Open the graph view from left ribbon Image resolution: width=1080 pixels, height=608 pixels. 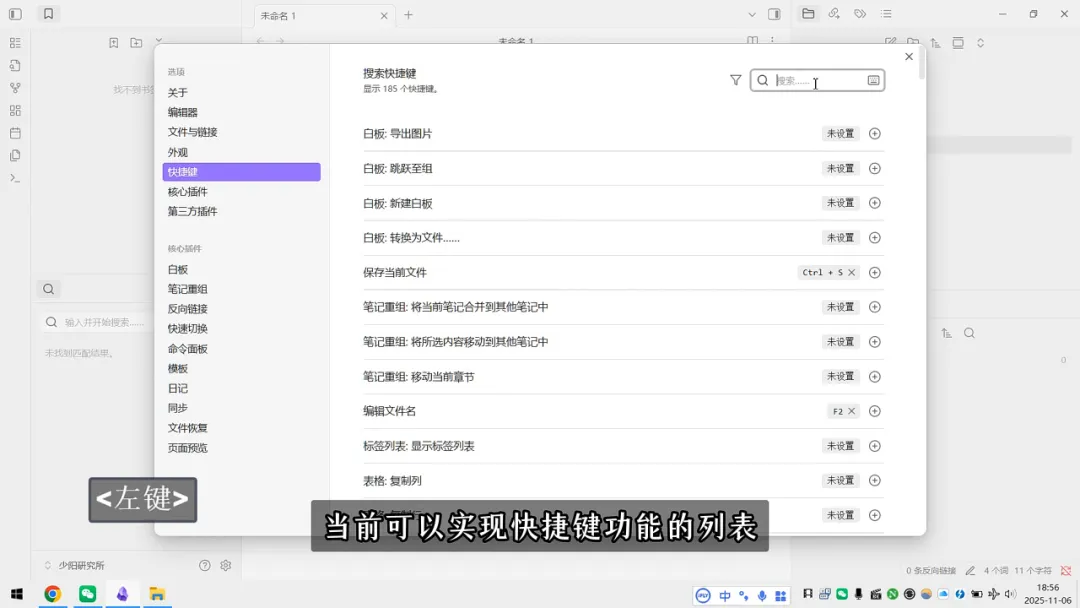point(15,87)
